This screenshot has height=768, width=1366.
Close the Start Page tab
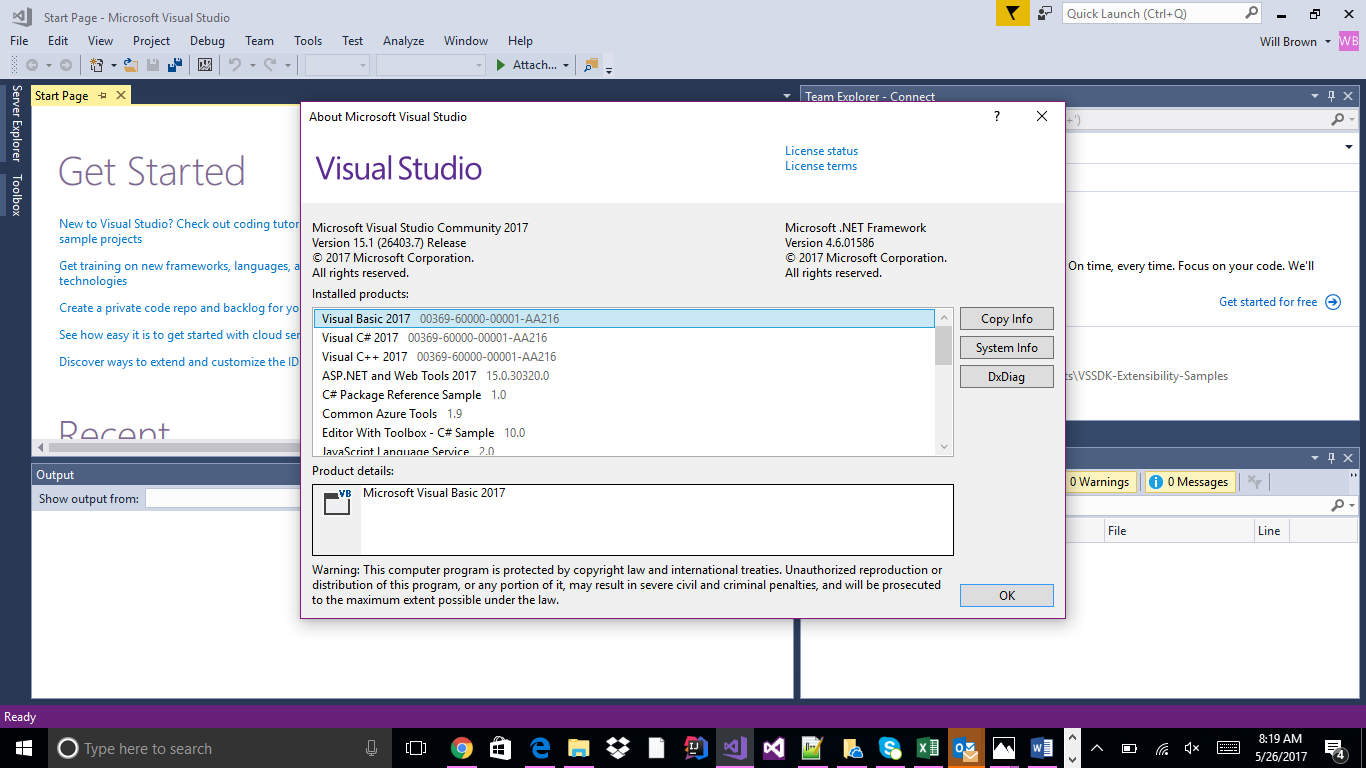point(121,95)
